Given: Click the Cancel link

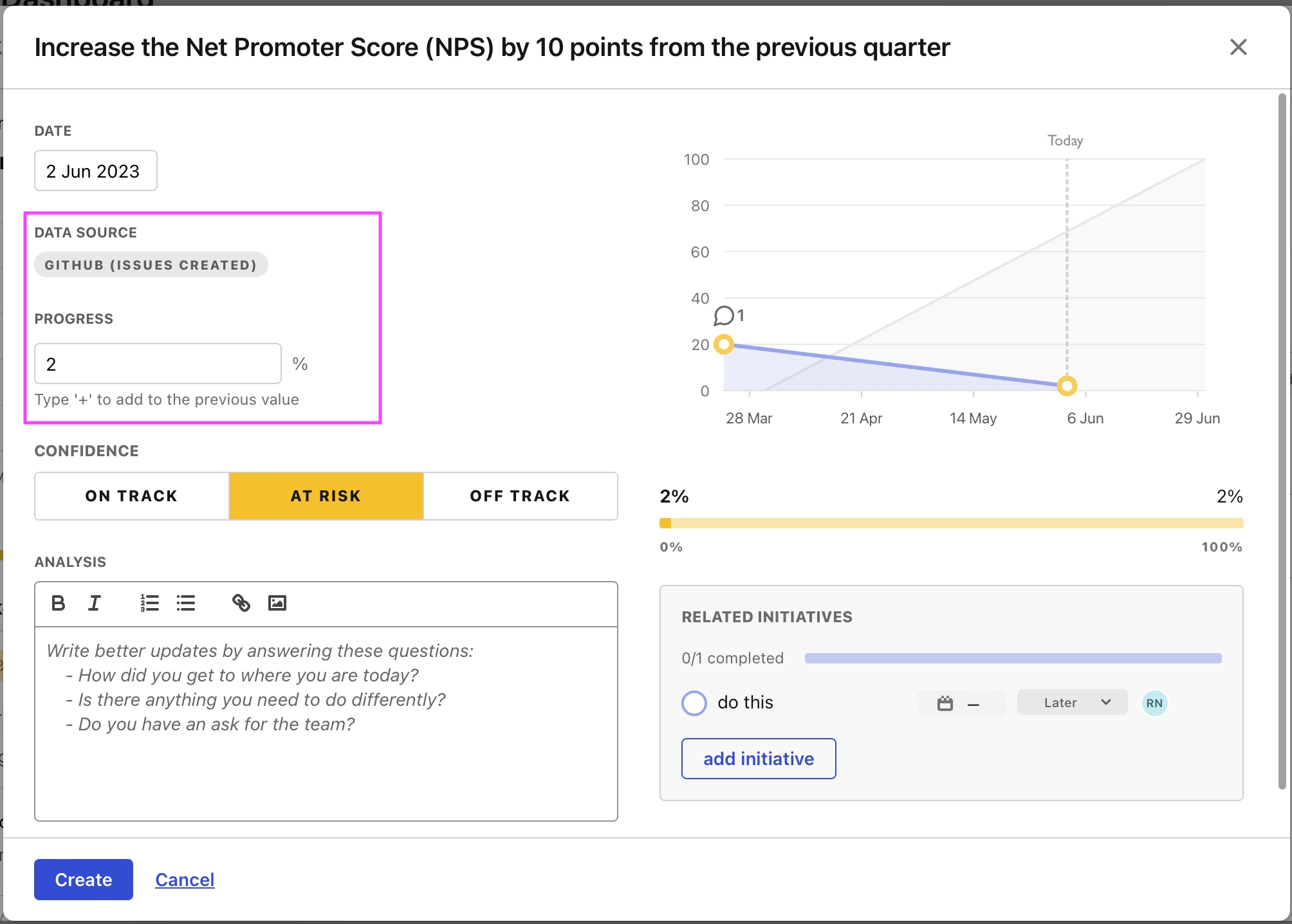Looking at the screenshot, I should point(185,880).
